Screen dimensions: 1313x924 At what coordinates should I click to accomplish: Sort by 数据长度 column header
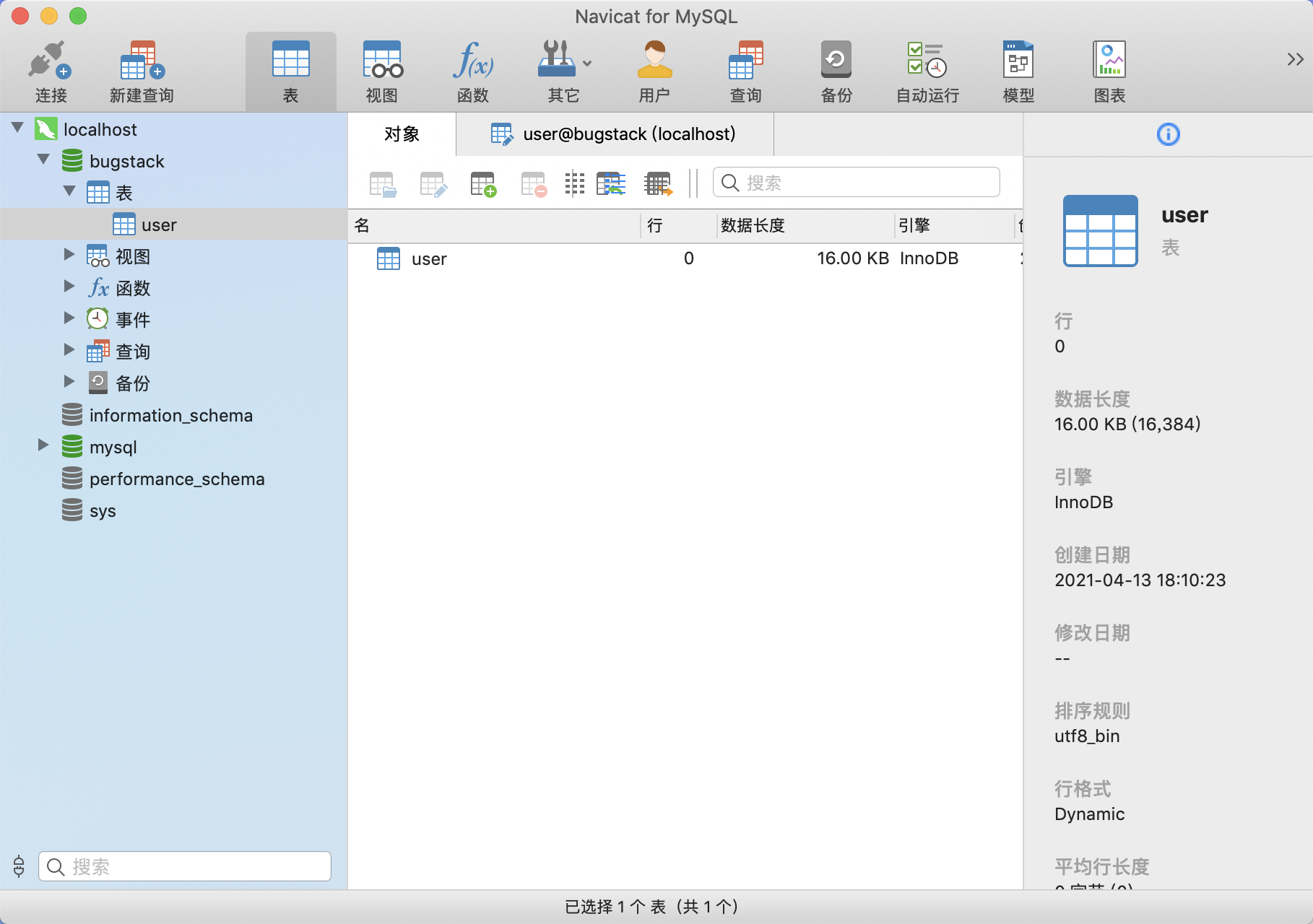click(x=805, y=226)
